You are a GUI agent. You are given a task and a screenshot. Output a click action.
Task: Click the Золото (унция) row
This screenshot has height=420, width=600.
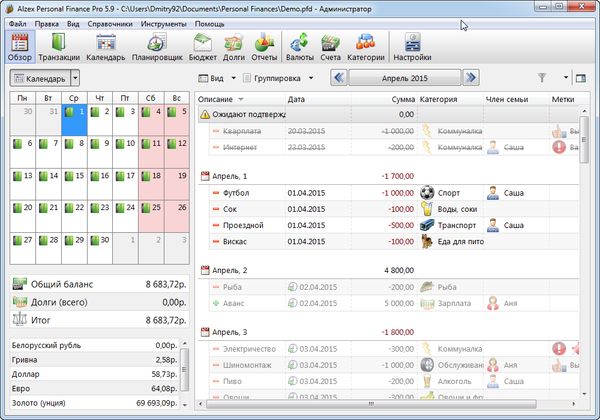[x=95, y=403]
